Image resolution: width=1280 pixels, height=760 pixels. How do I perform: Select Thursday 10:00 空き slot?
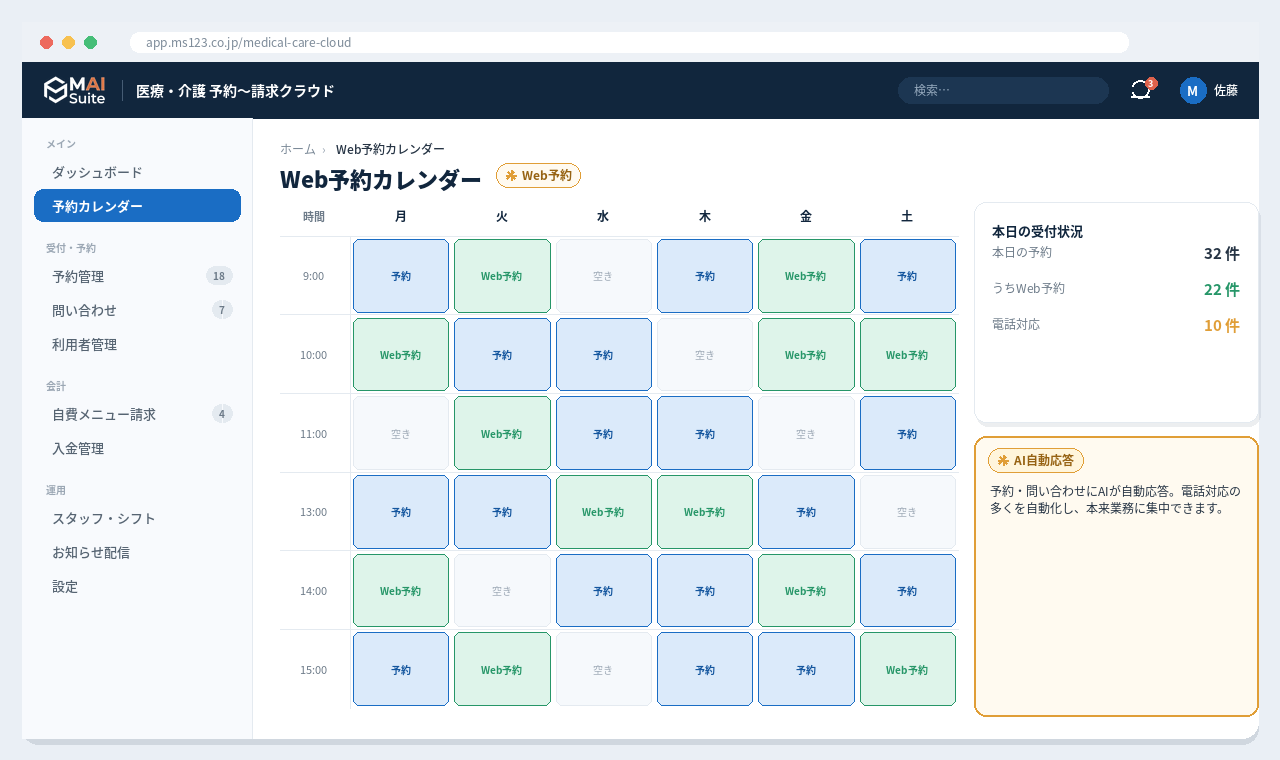pos(705,355)
